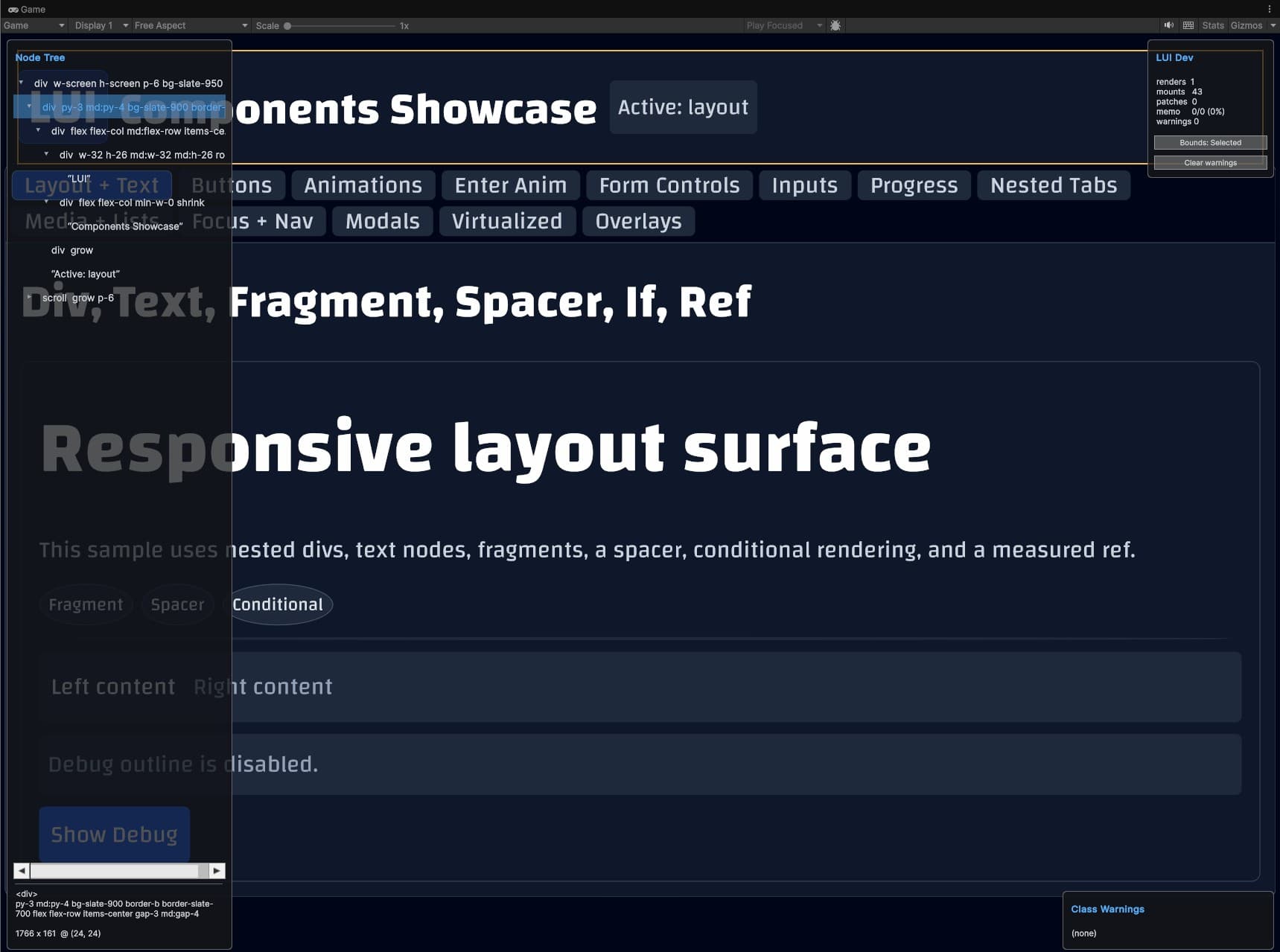
Task: Click the 'Class Warnings' panel title
Action: [x=1107, y=909]
